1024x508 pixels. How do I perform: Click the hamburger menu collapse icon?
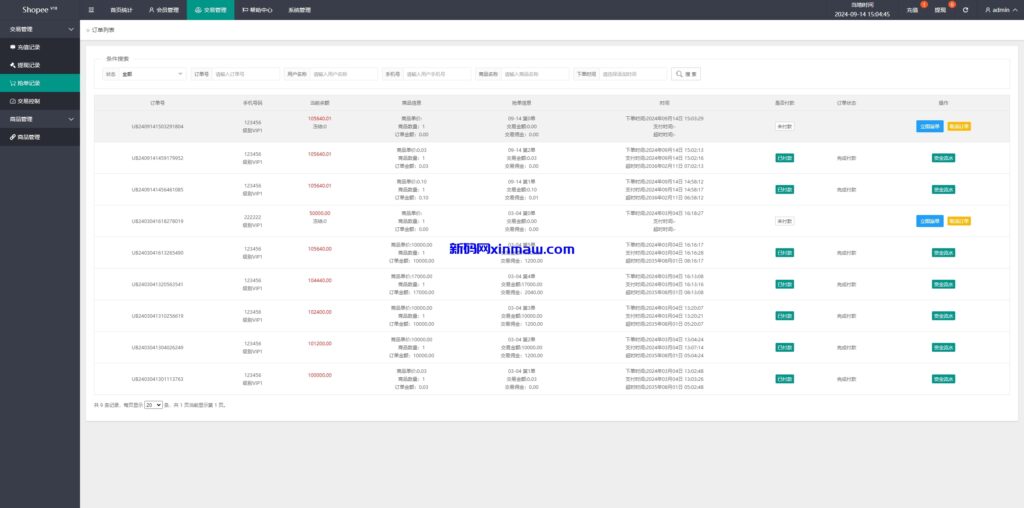tap(92, 10)
